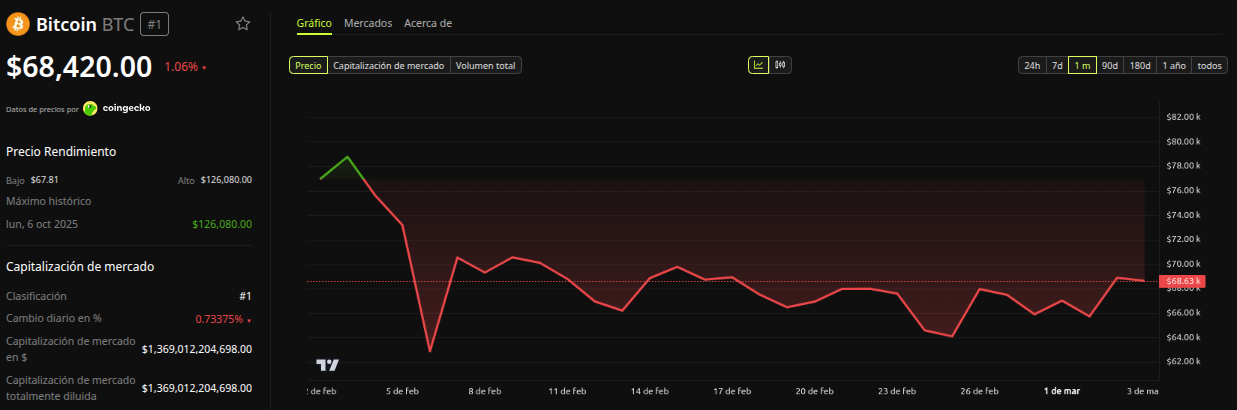Select the Precio chart mode

point(308,65)
